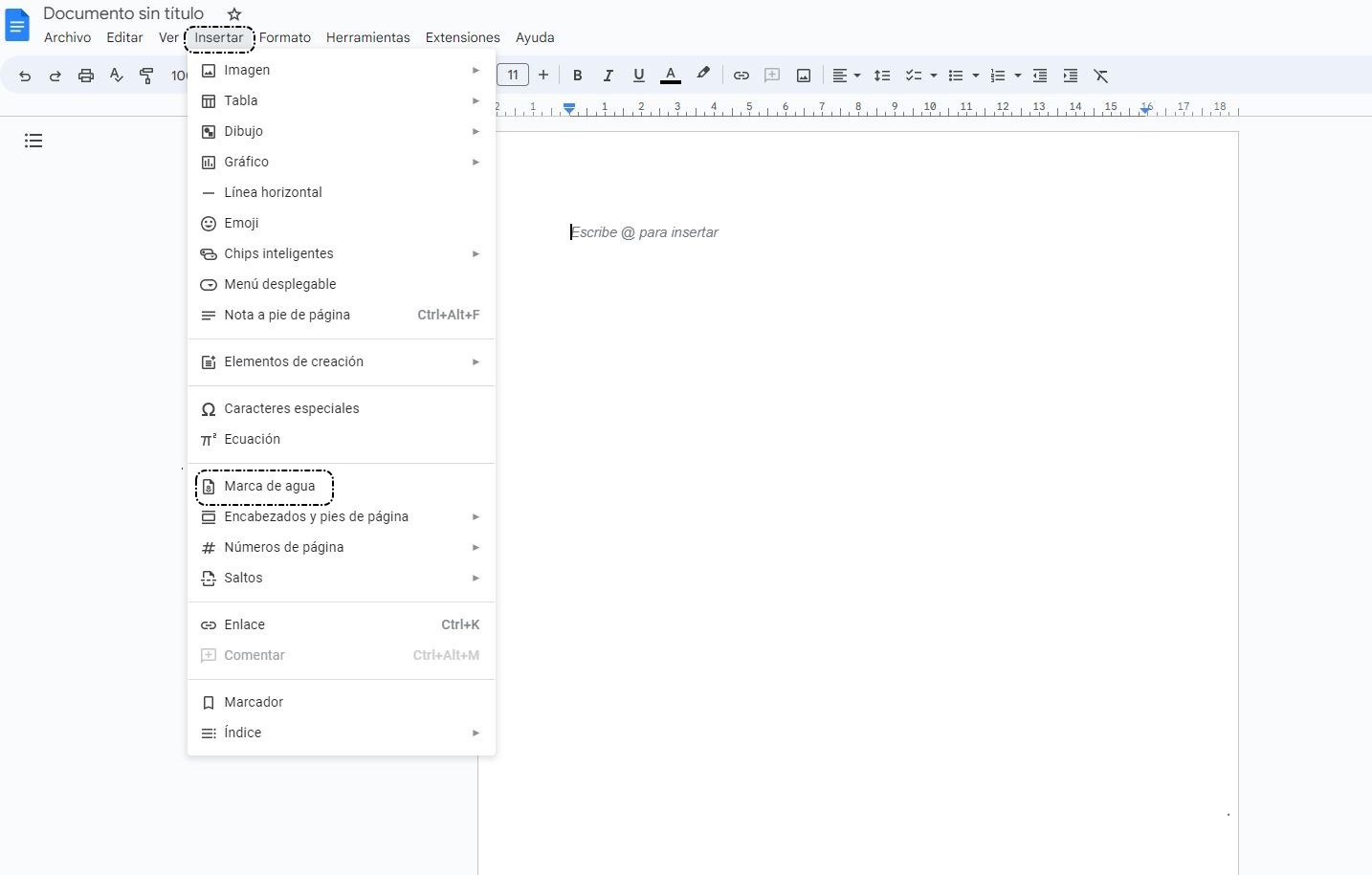
Task: Open the text alignment dropdown
Action: coord(846,76)
